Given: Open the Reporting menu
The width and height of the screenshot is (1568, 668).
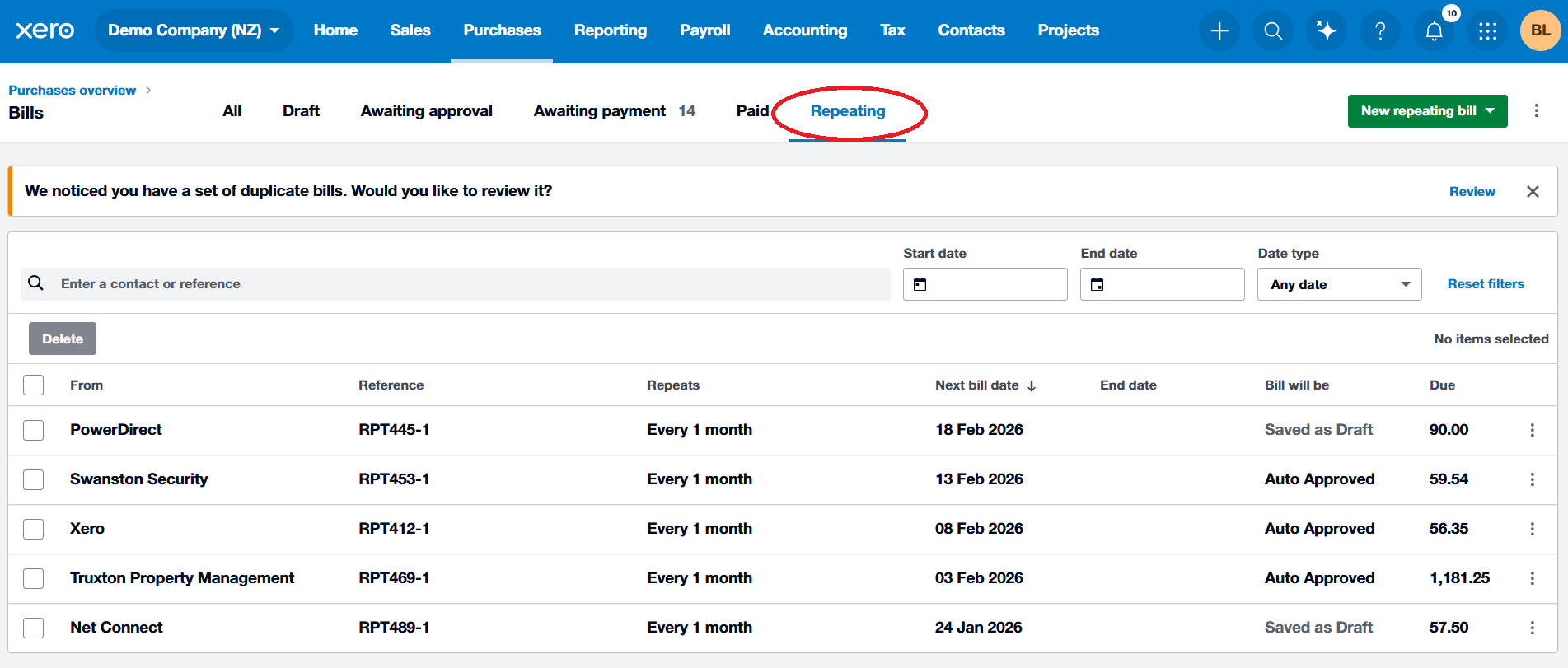Looking at the screenshot, I should point(611,30).
